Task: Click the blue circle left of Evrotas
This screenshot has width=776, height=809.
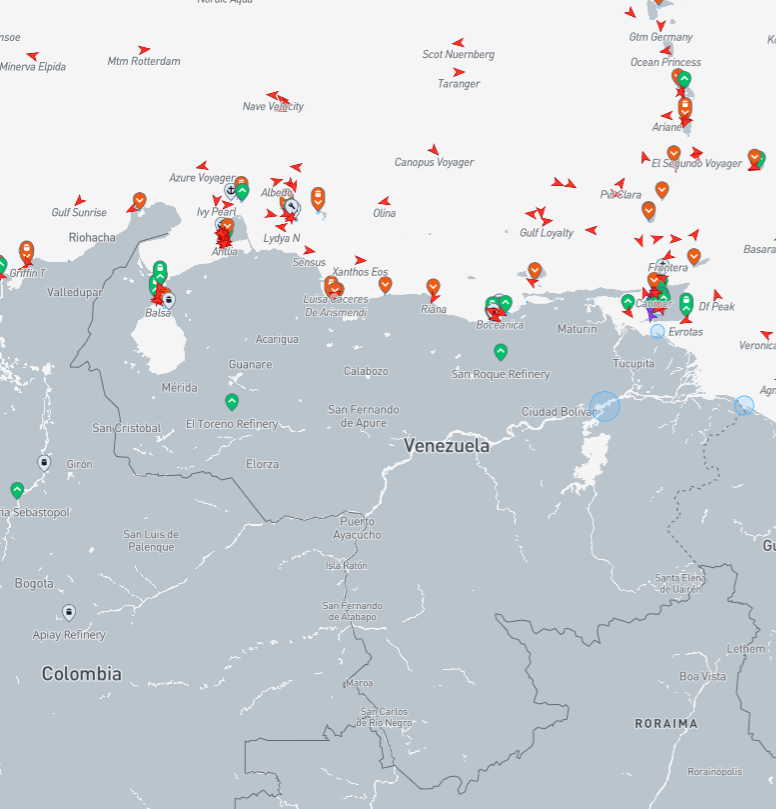Action: pyautogui.click(x=657, y=331)
